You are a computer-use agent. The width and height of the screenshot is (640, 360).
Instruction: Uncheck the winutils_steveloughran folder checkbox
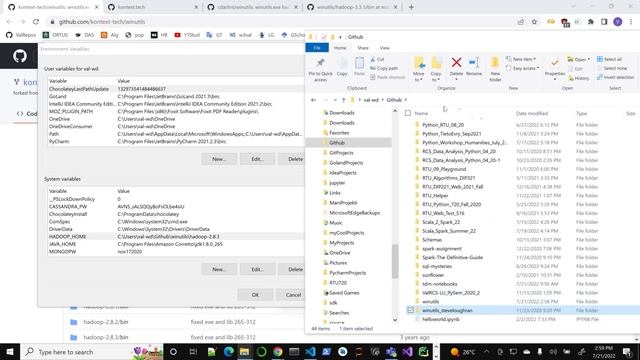[411, 310]
